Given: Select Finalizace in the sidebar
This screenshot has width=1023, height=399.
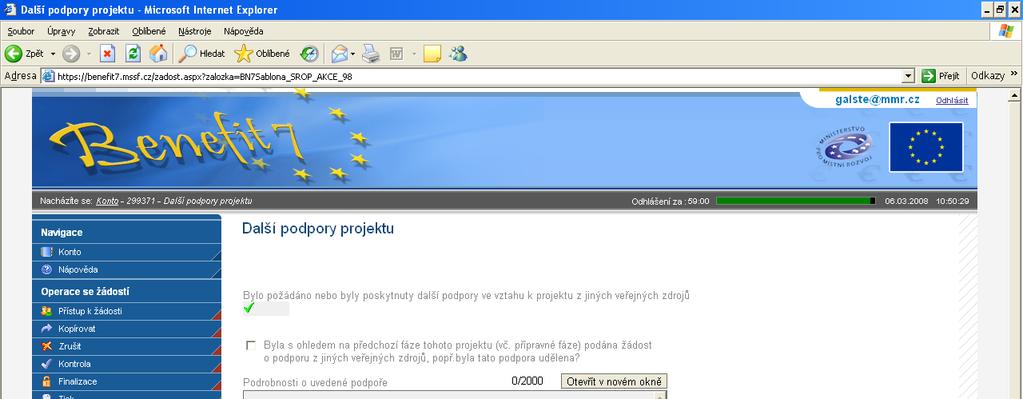Looking at the screenshot, I should point(127,381).
